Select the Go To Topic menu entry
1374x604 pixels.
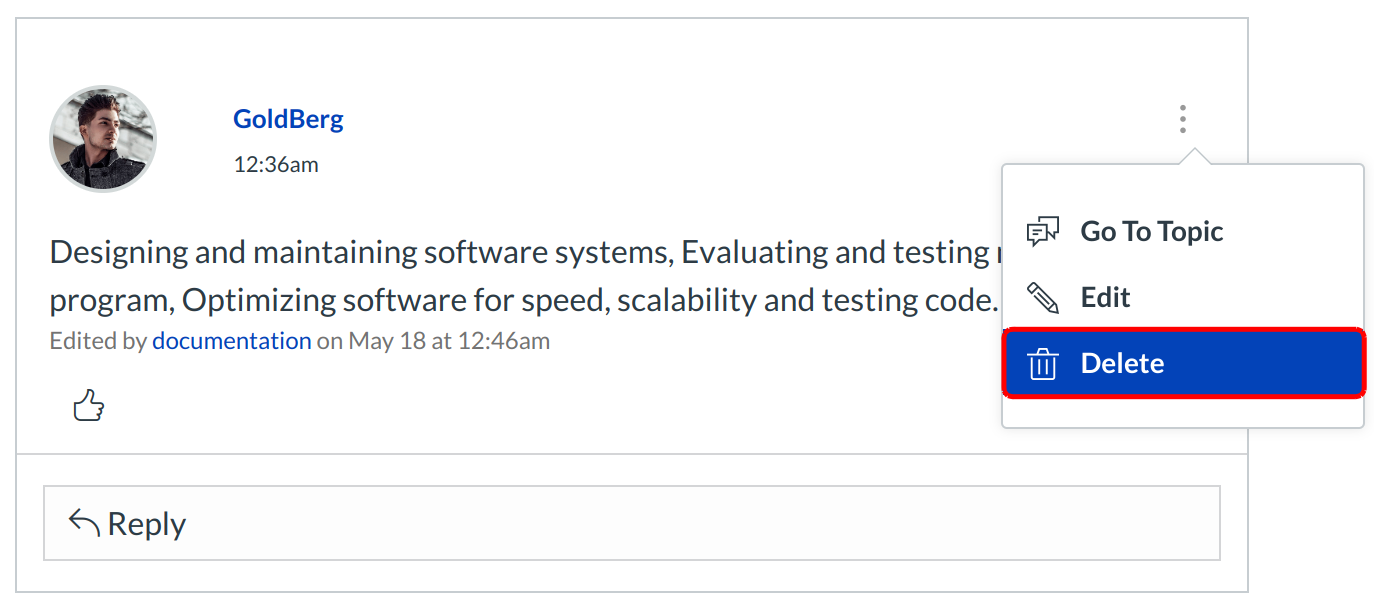point(1151,232)
